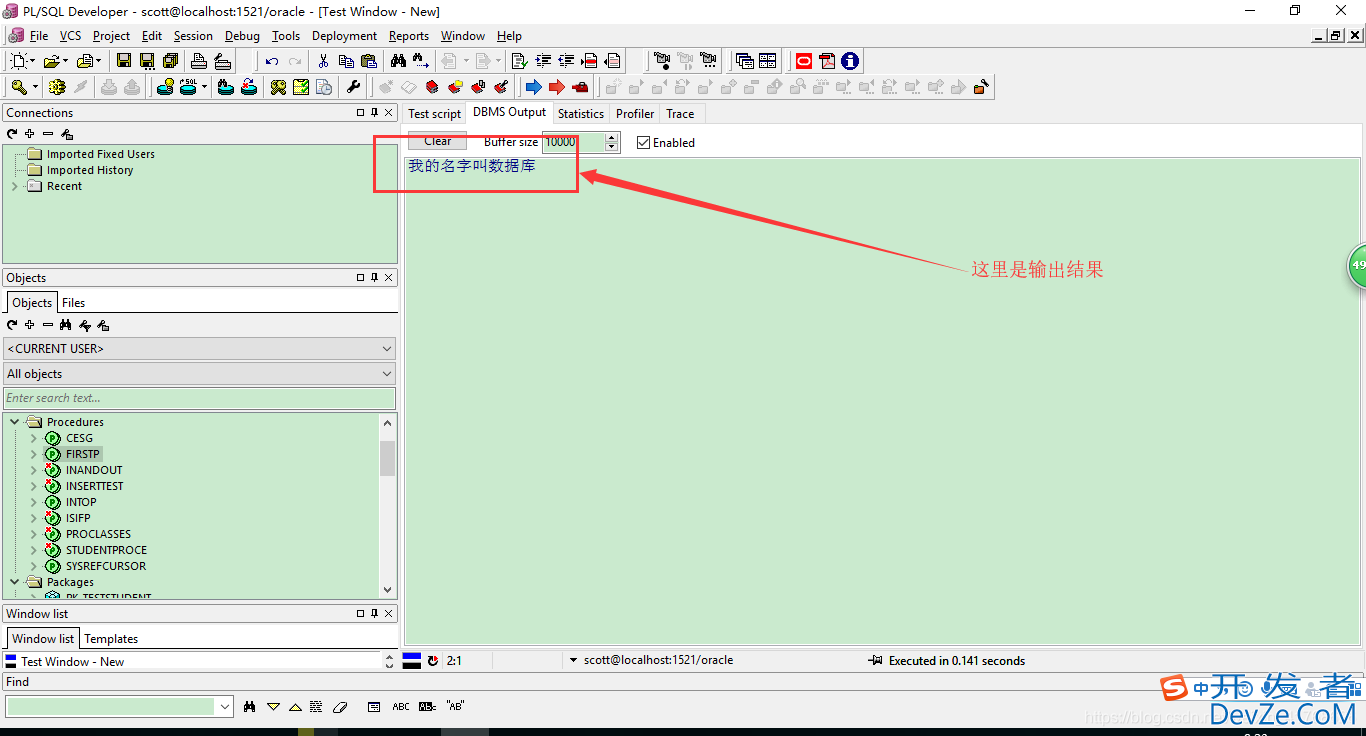Click the Enter search text field
Viewport: 1366px width, 736px height.
point(200,398)
